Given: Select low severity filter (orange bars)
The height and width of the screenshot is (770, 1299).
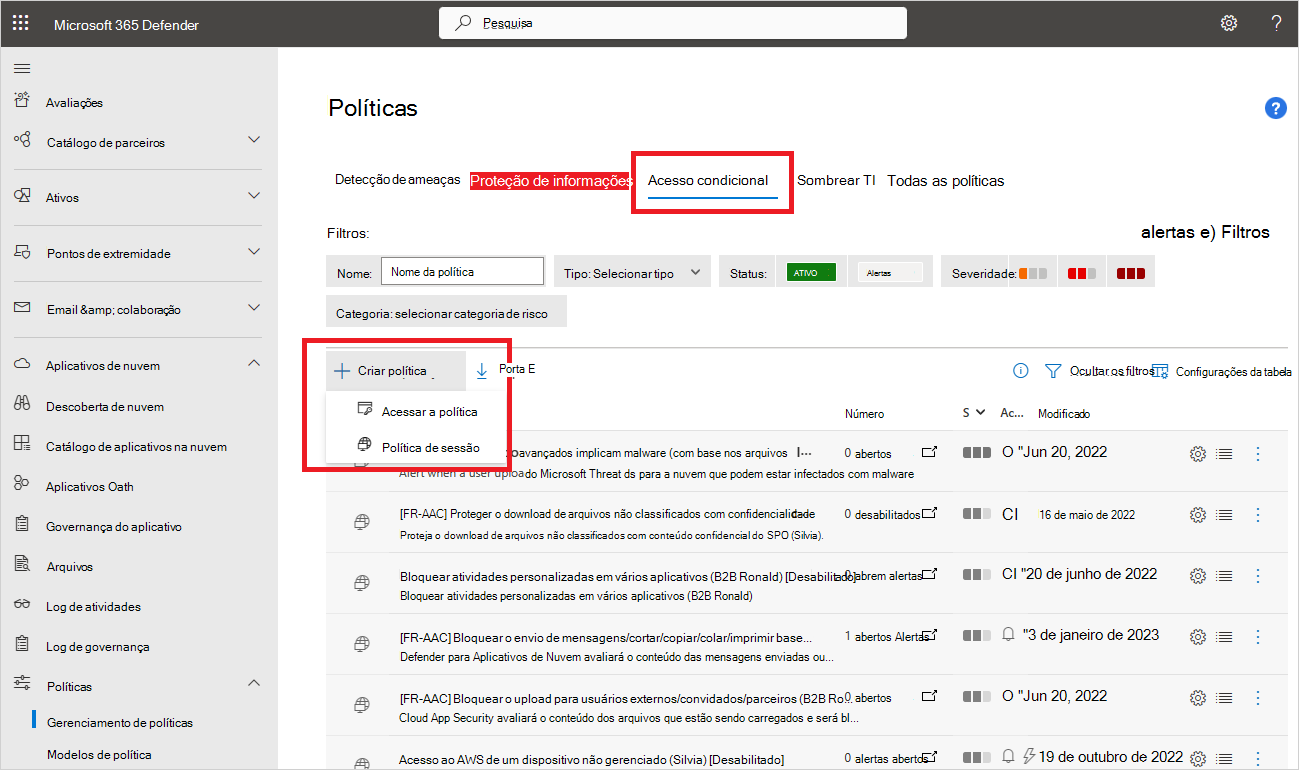Looking at the screenshot, I should coord(1034,273).
